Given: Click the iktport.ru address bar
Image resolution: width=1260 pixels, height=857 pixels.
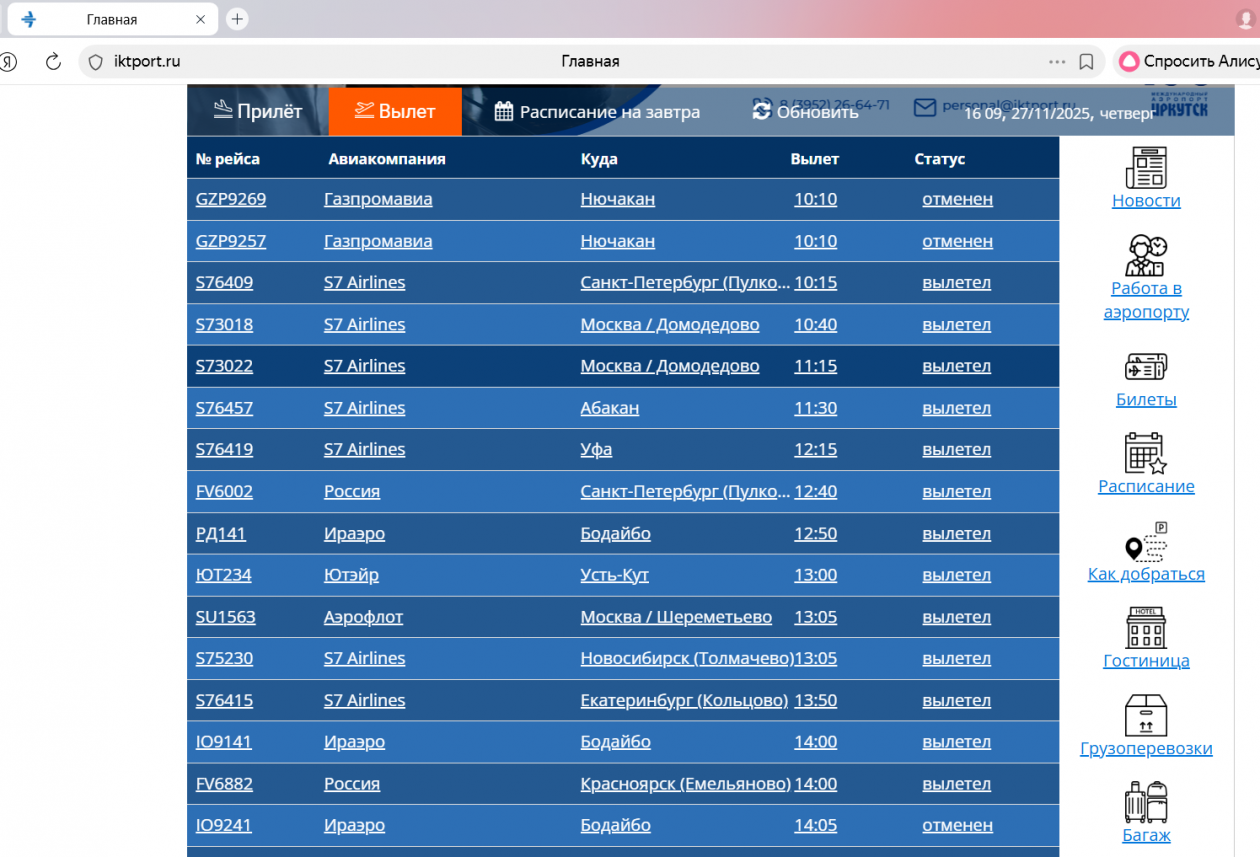Looking at the screenshot, I should pos(400,62).
